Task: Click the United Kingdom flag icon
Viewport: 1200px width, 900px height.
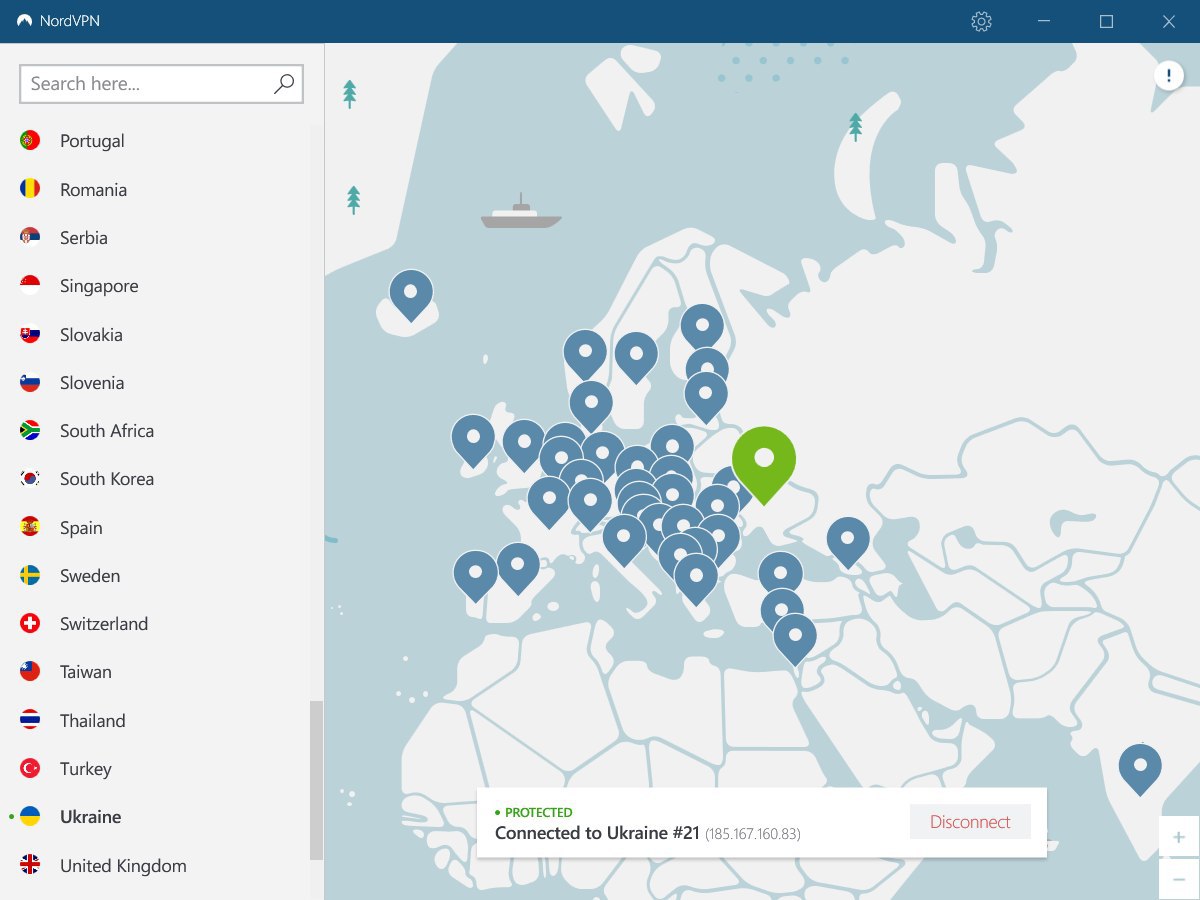Action: (x=30, y=865)
